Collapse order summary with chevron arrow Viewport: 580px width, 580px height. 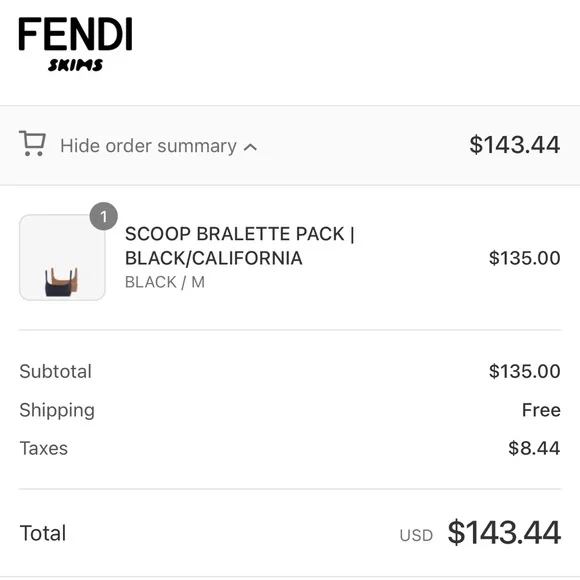point(250,147)
